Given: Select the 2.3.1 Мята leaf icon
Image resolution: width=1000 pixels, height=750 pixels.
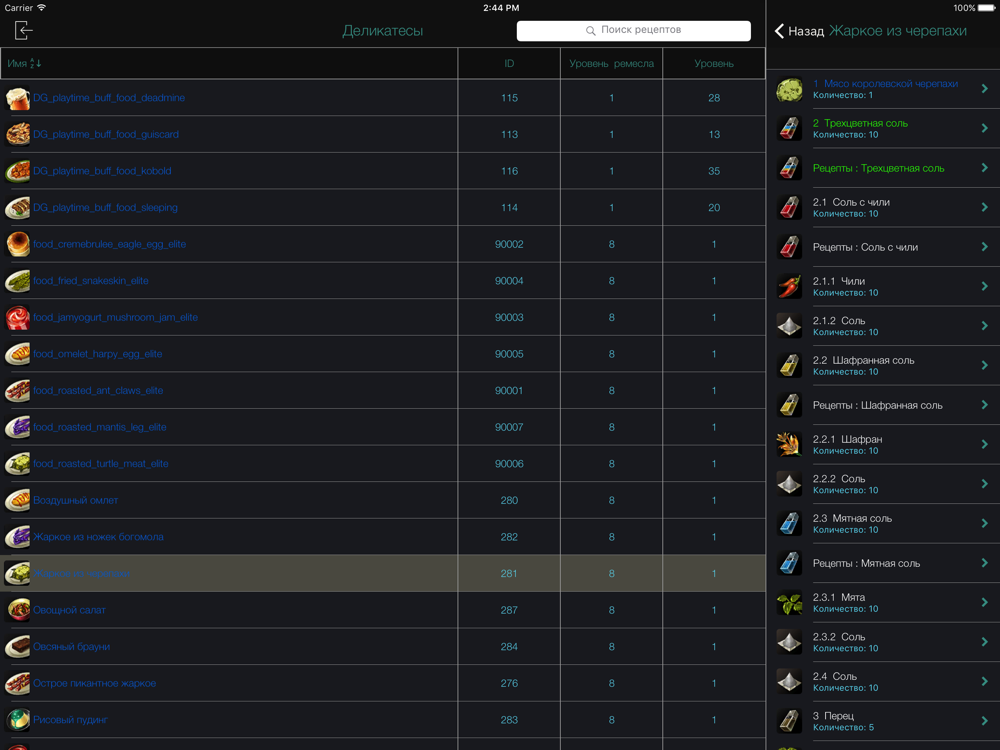Looking at the screenshot, I should pos(790,603).
